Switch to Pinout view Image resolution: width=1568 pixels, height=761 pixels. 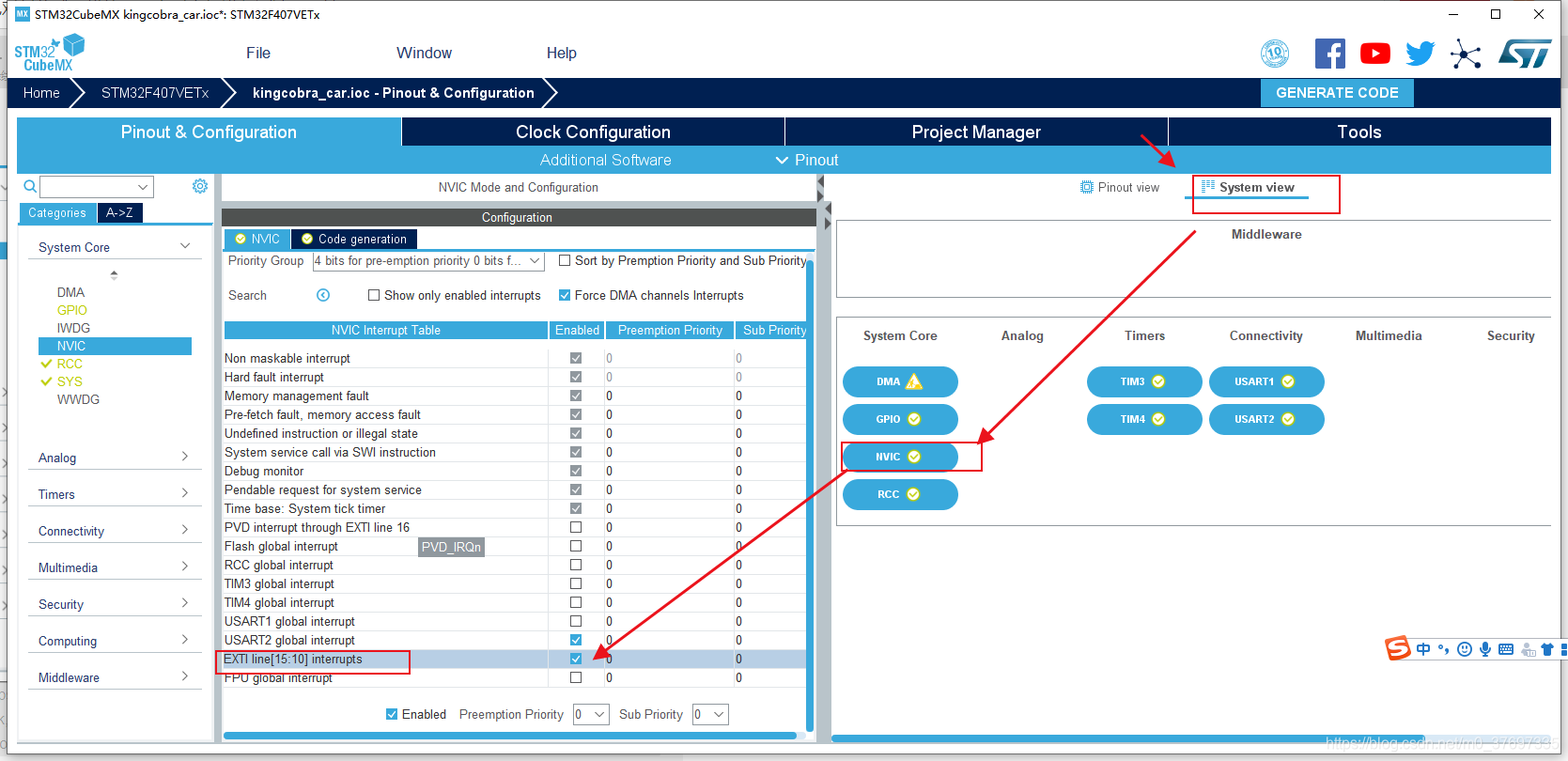tap(1120, 187)
